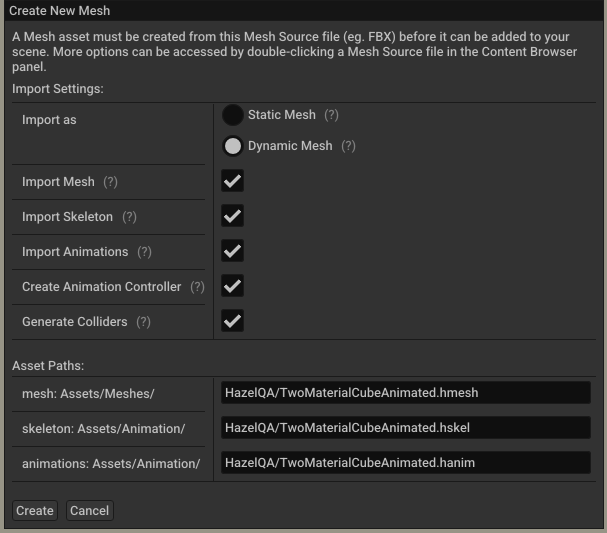607x533 pixels.
Task: Click the (?) hint next to Import Mesh
Action: [x=110, y=182]
